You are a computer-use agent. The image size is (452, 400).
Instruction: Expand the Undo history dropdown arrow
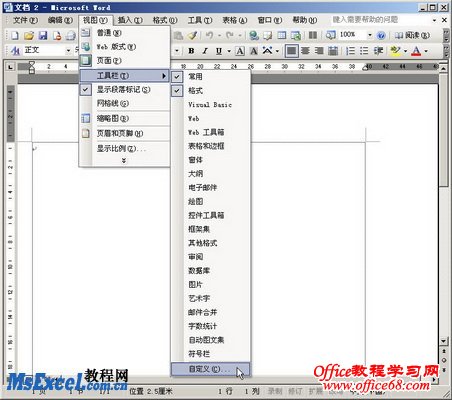pos(219,35)
